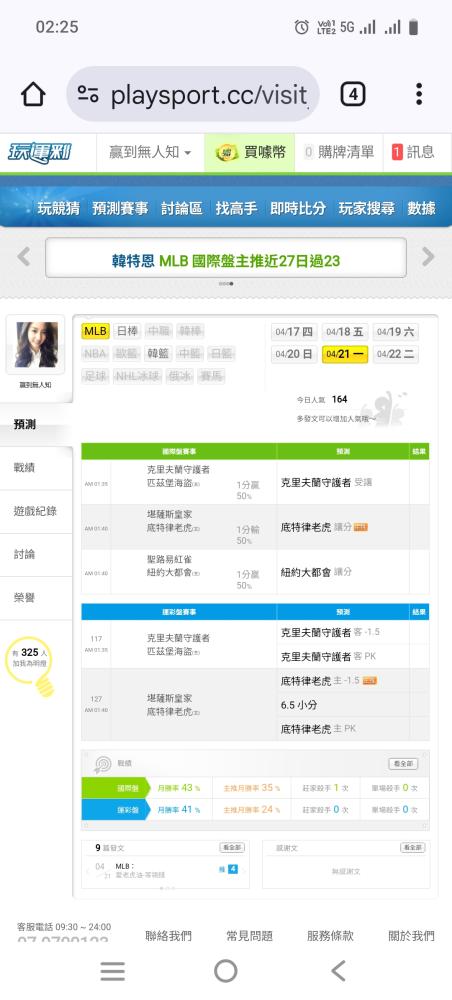Click 克里夫蘭守護者 客 -1.5 prediction
Screen dimensions: 452x1000
coord(330,632)
